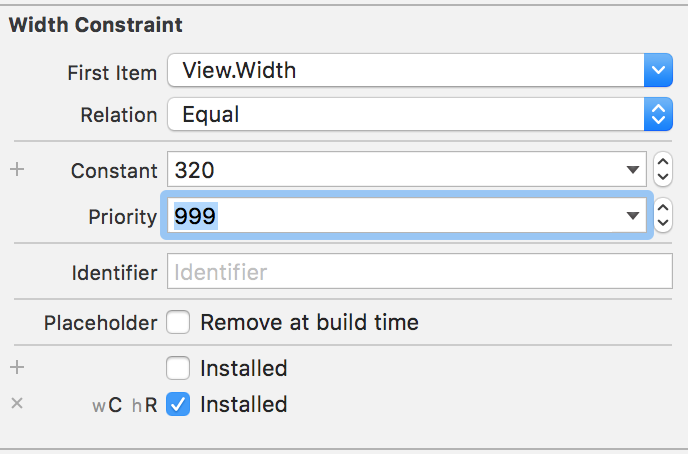The width and height of the screenshot is (688, 454).
Task: Click the Constant field showing 320
Action: (395, 170)
